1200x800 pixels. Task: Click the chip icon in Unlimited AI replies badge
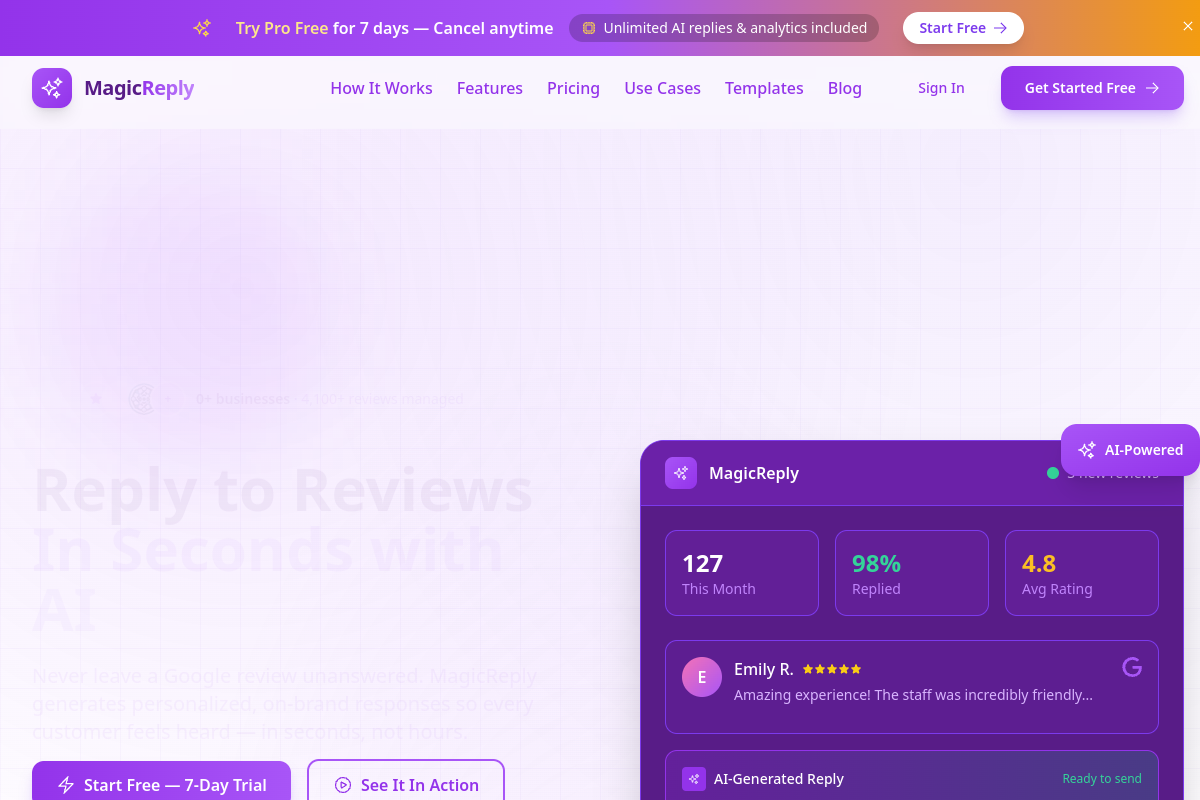pyautogui.click(x=589, y=28)
